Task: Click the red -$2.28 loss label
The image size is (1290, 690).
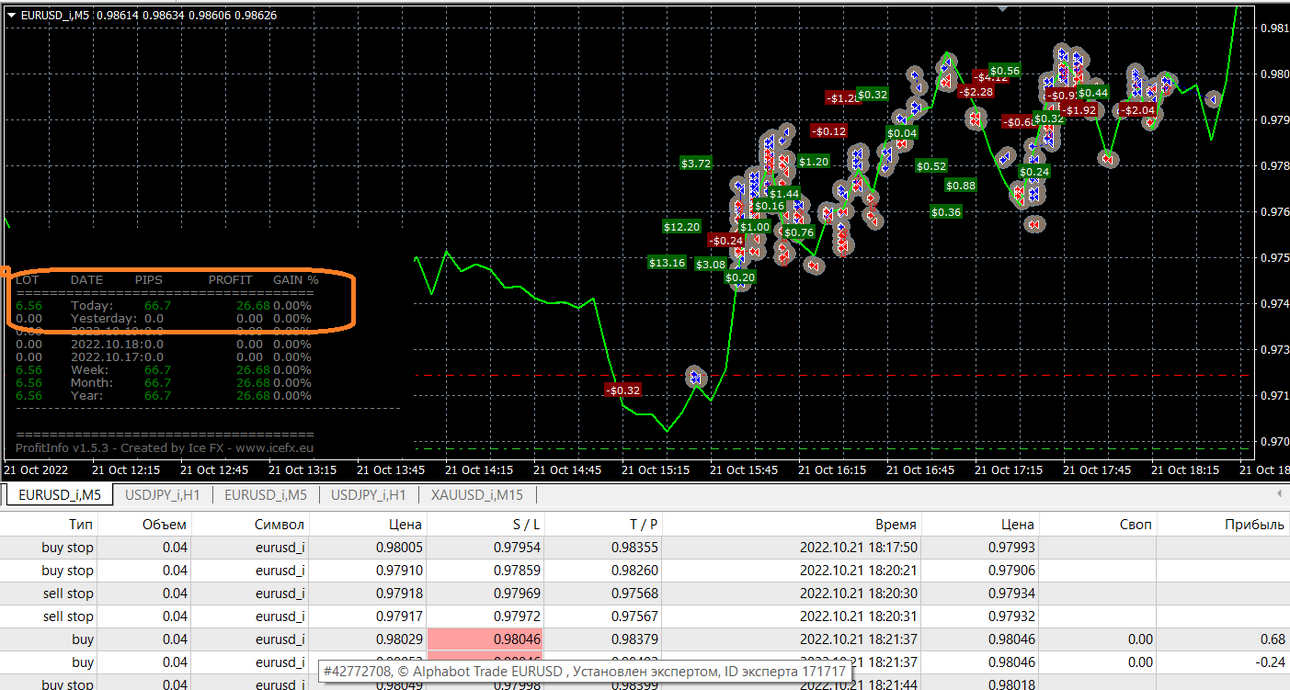Action: (976, 92)
